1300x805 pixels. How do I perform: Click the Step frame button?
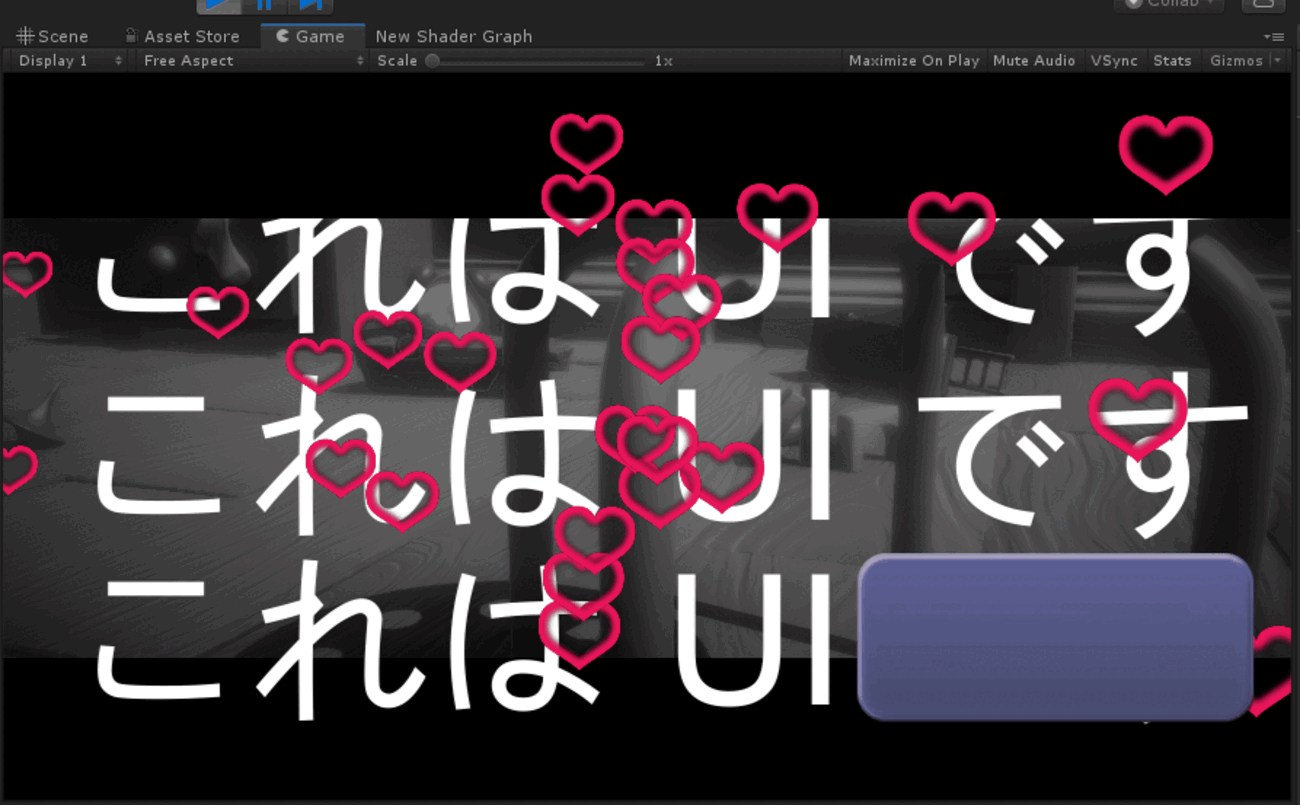point(311,5)
